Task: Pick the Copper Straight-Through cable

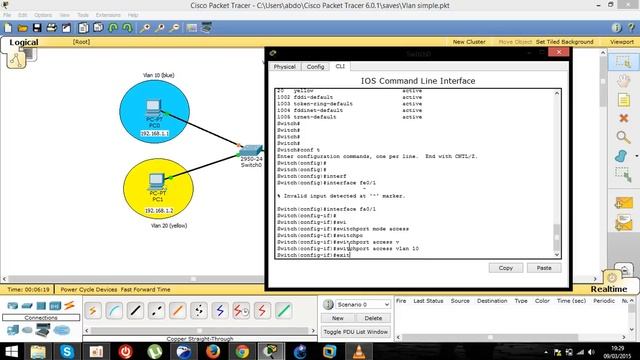Action: click(x=135, y=311)
